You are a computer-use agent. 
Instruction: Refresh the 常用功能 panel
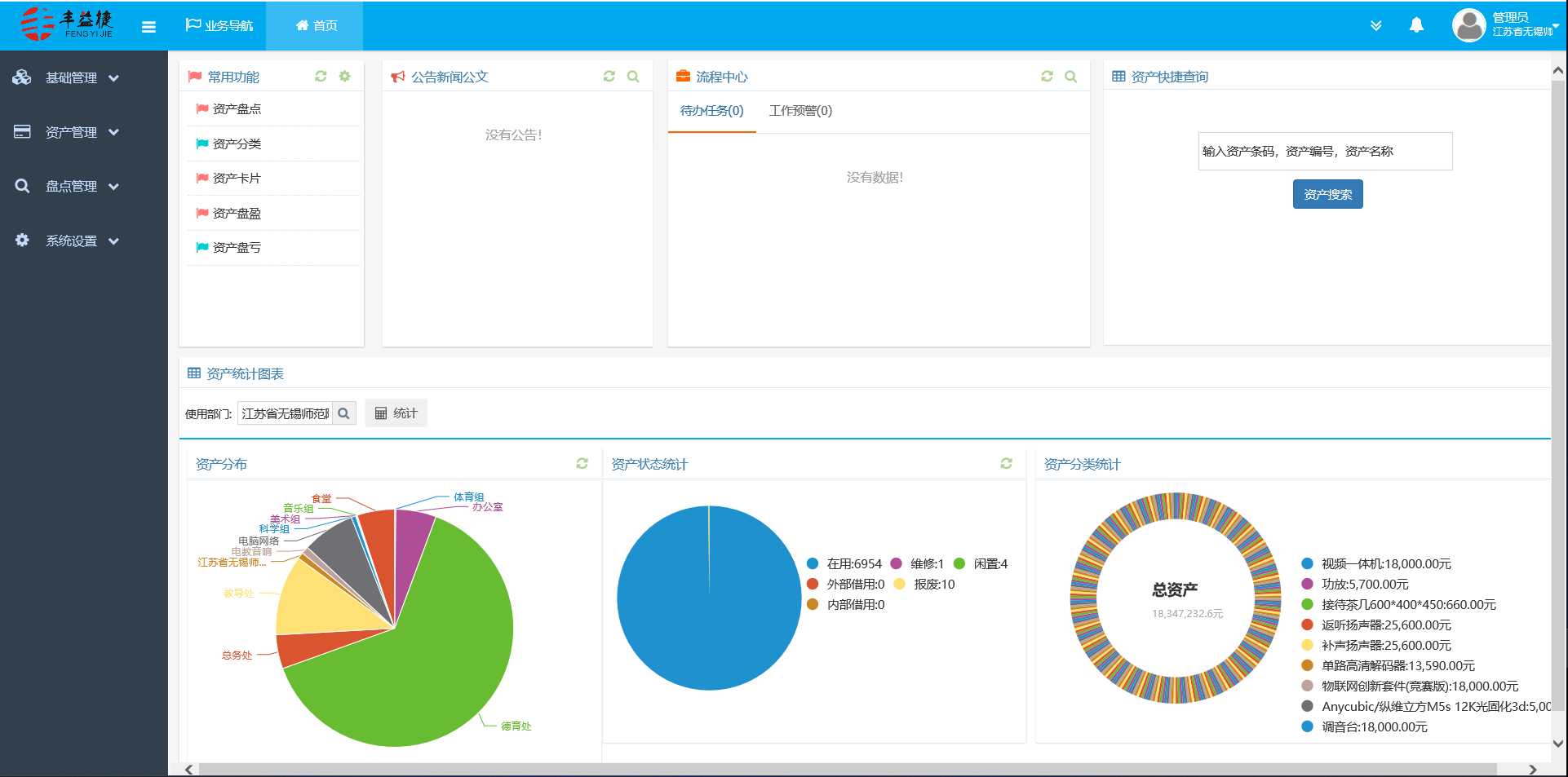click(x=321, y=76)
